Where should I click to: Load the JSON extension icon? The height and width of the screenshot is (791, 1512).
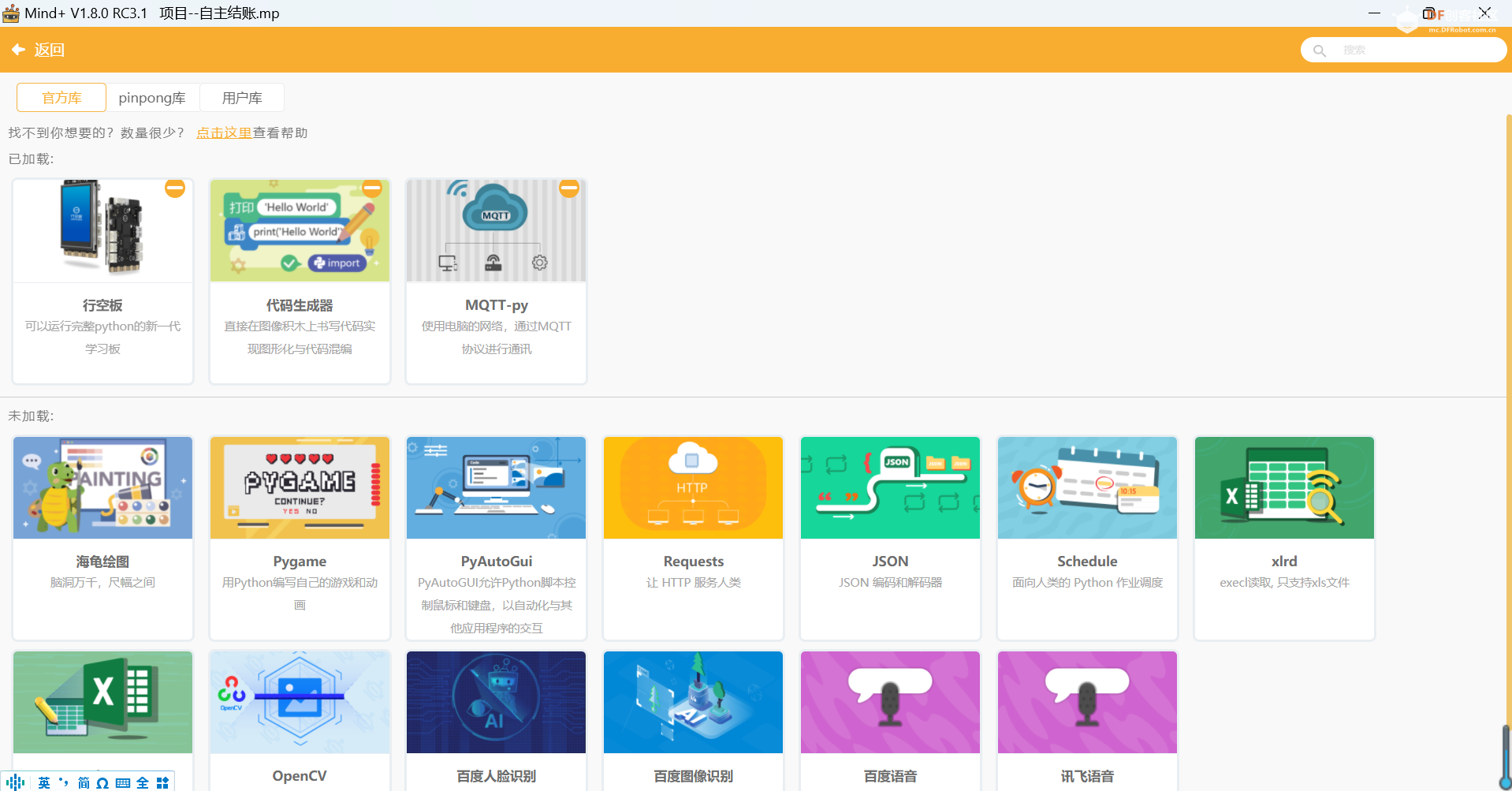point(890,487)
